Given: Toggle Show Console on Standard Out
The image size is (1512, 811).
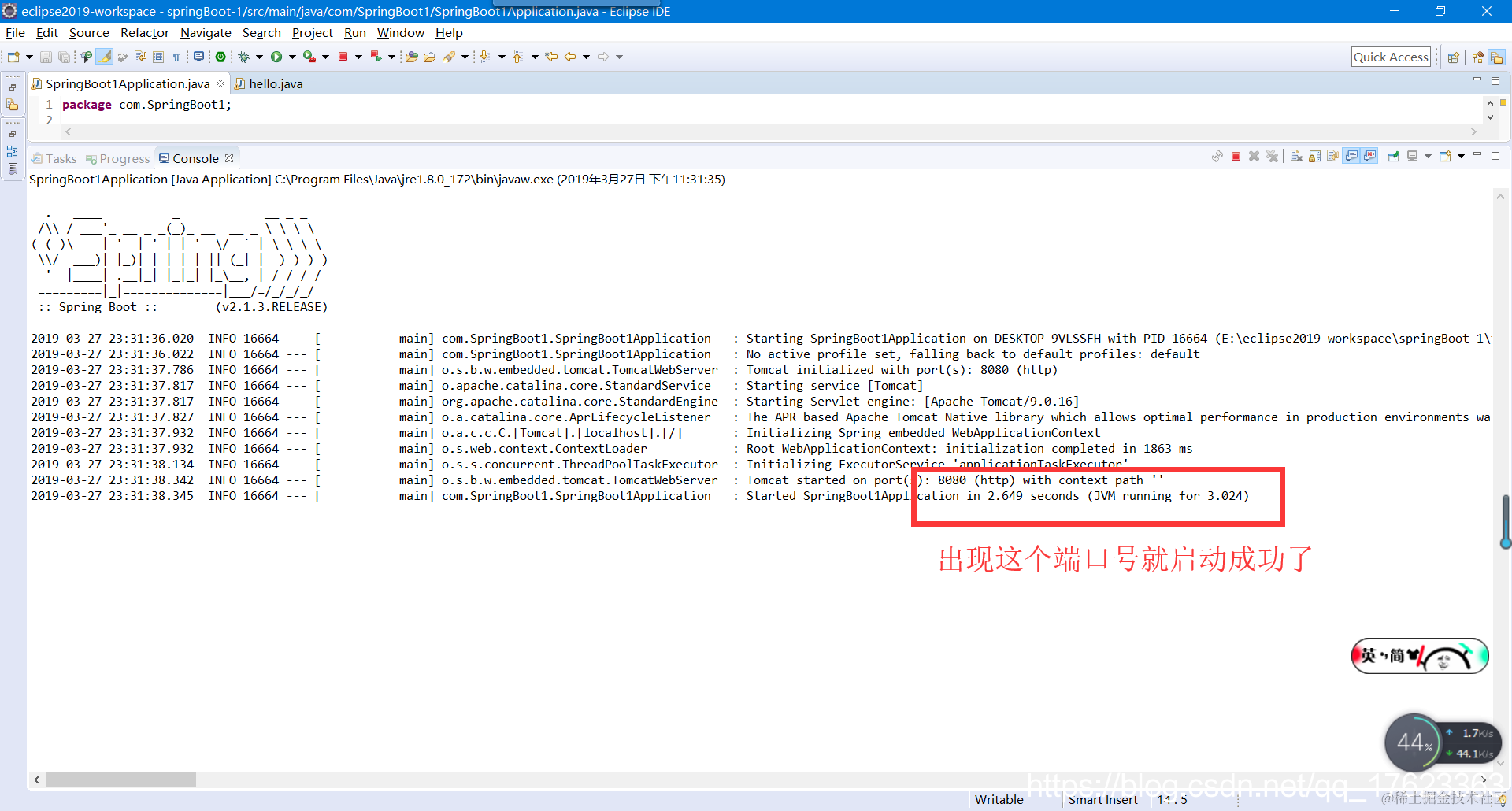Looking at the screenshot, I should (x=1351, y=157).
